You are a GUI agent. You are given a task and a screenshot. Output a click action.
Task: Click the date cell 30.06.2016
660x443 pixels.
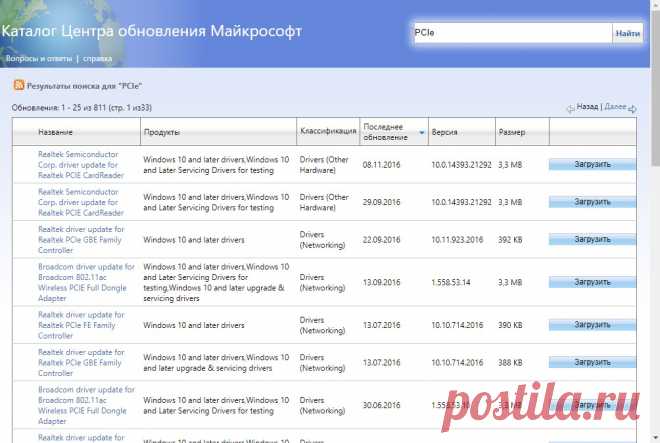coord(381,405)
